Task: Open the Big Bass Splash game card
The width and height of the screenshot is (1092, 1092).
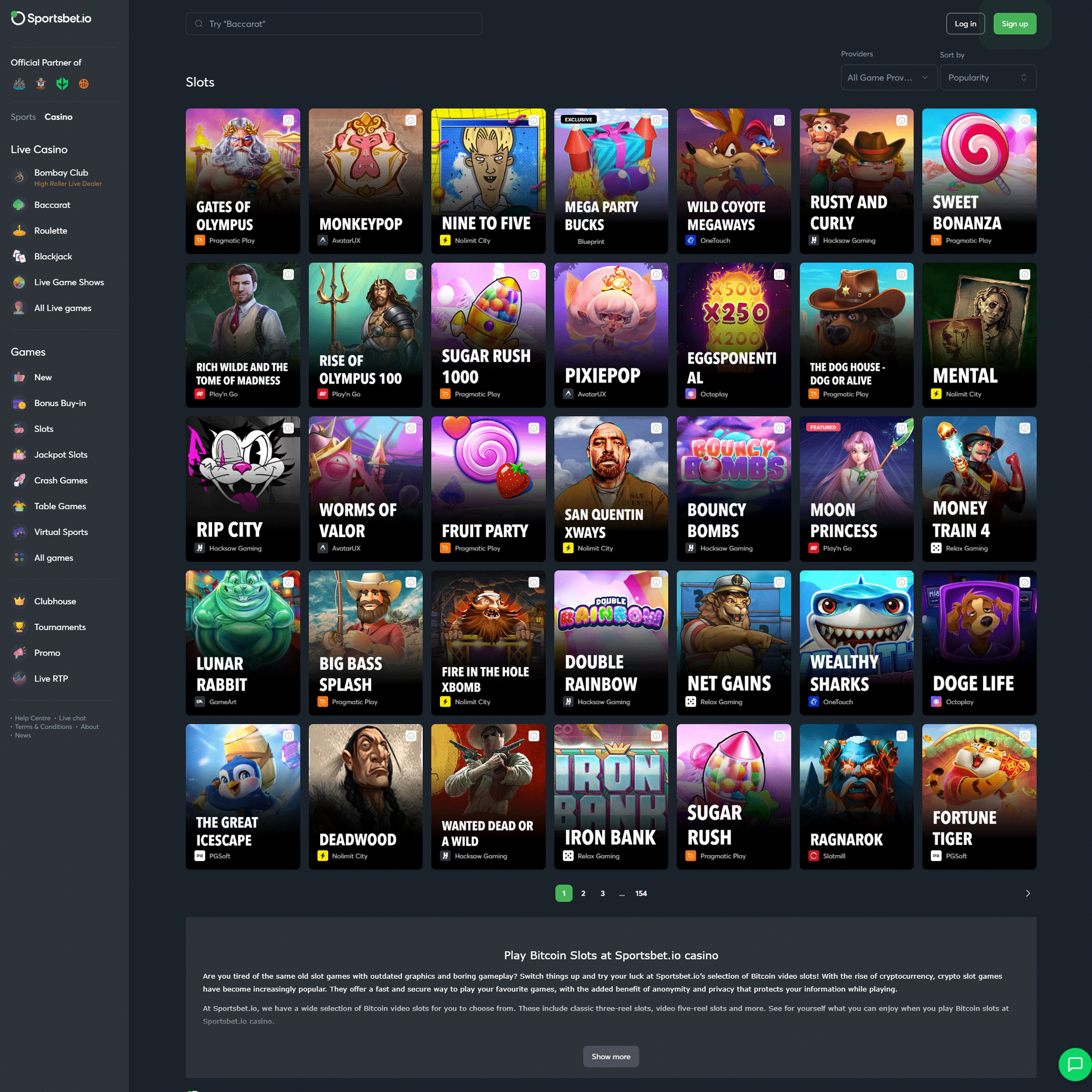Action: coord(366,642)
